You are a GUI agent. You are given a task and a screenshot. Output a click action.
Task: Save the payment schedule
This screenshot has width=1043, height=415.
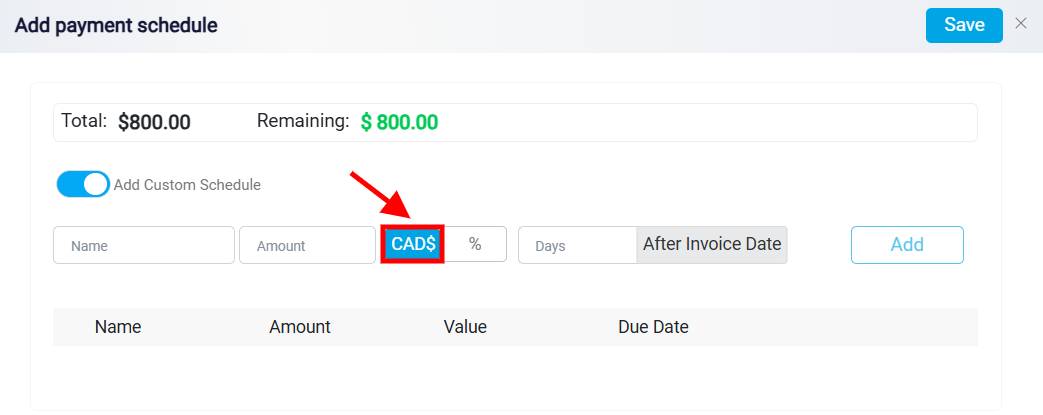coord(964,25)
